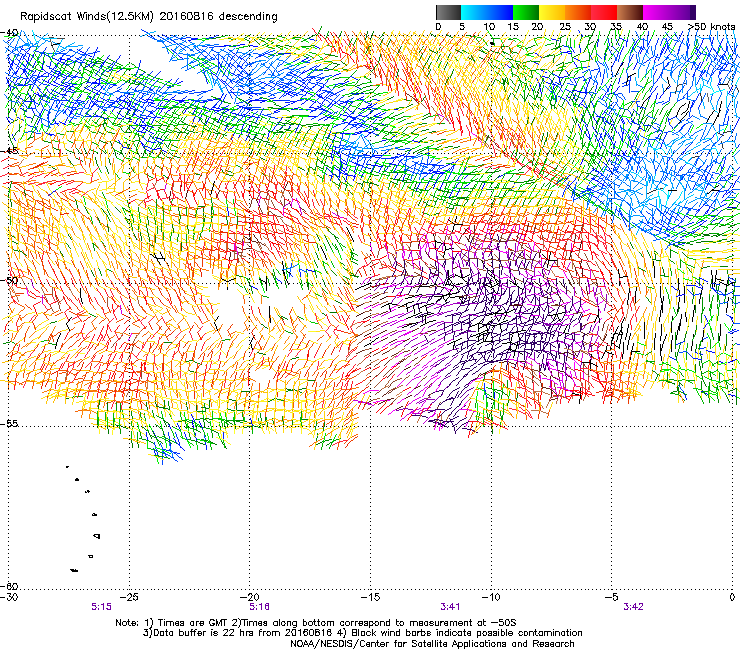Click the '-30' longitude axis label
740x650 pixels.
point(9,597)
